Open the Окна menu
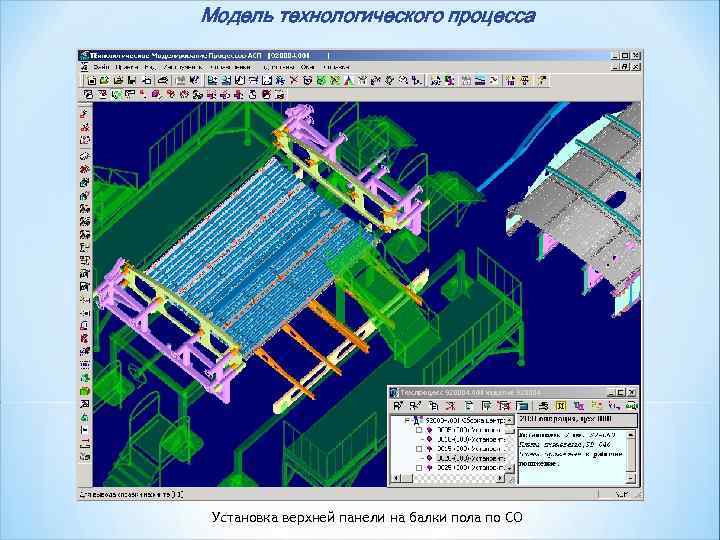Viewport: 720px width, 540px height. [308, 67]
